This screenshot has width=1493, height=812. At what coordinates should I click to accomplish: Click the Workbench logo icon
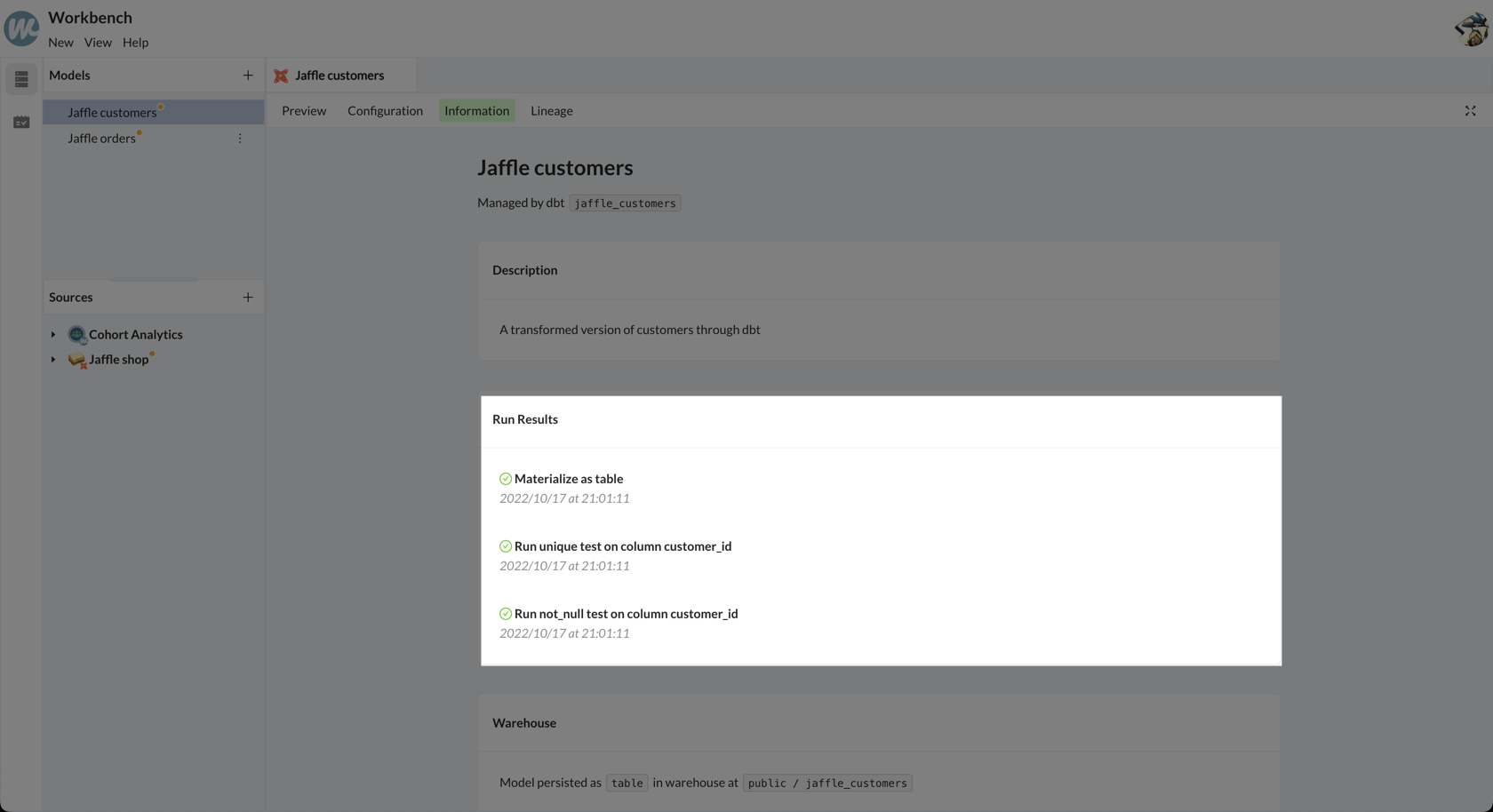(21, 28)
